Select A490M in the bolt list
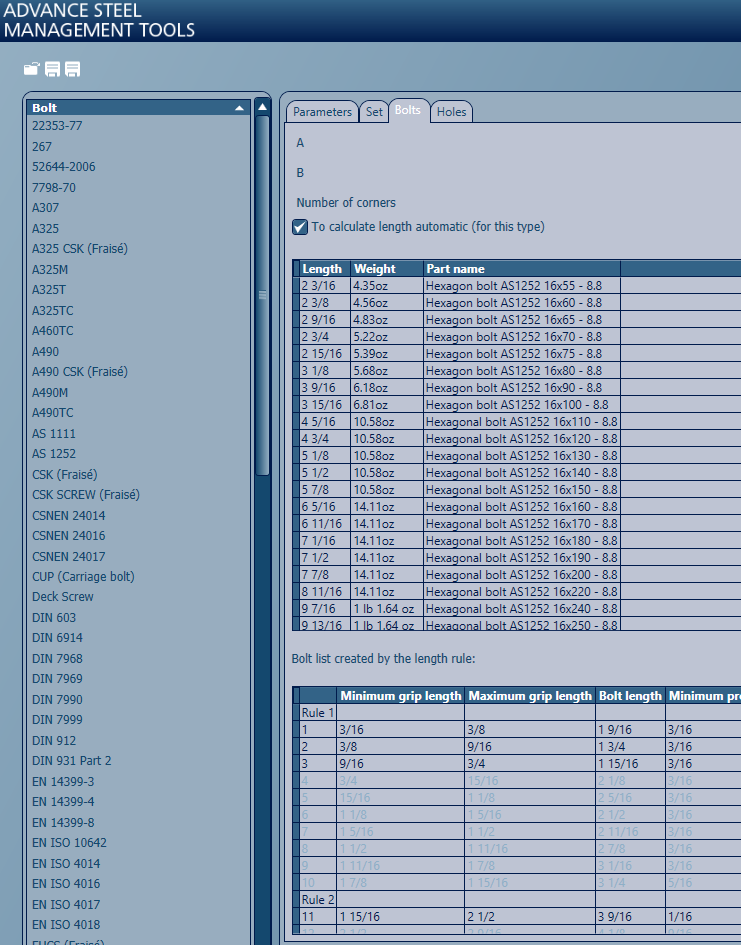The image size is (741, 945). (x=50, y=392)
